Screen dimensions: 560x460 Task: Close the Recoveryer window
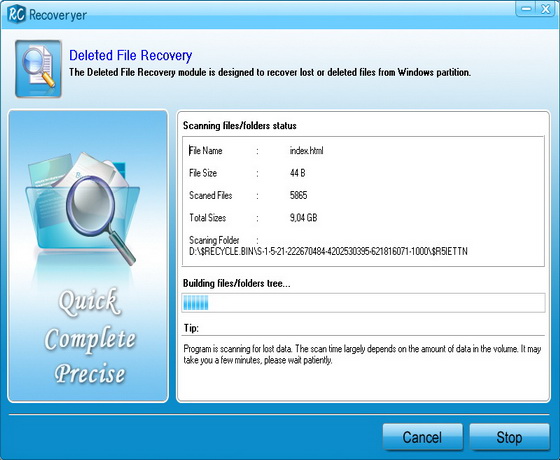coord(546,9)
